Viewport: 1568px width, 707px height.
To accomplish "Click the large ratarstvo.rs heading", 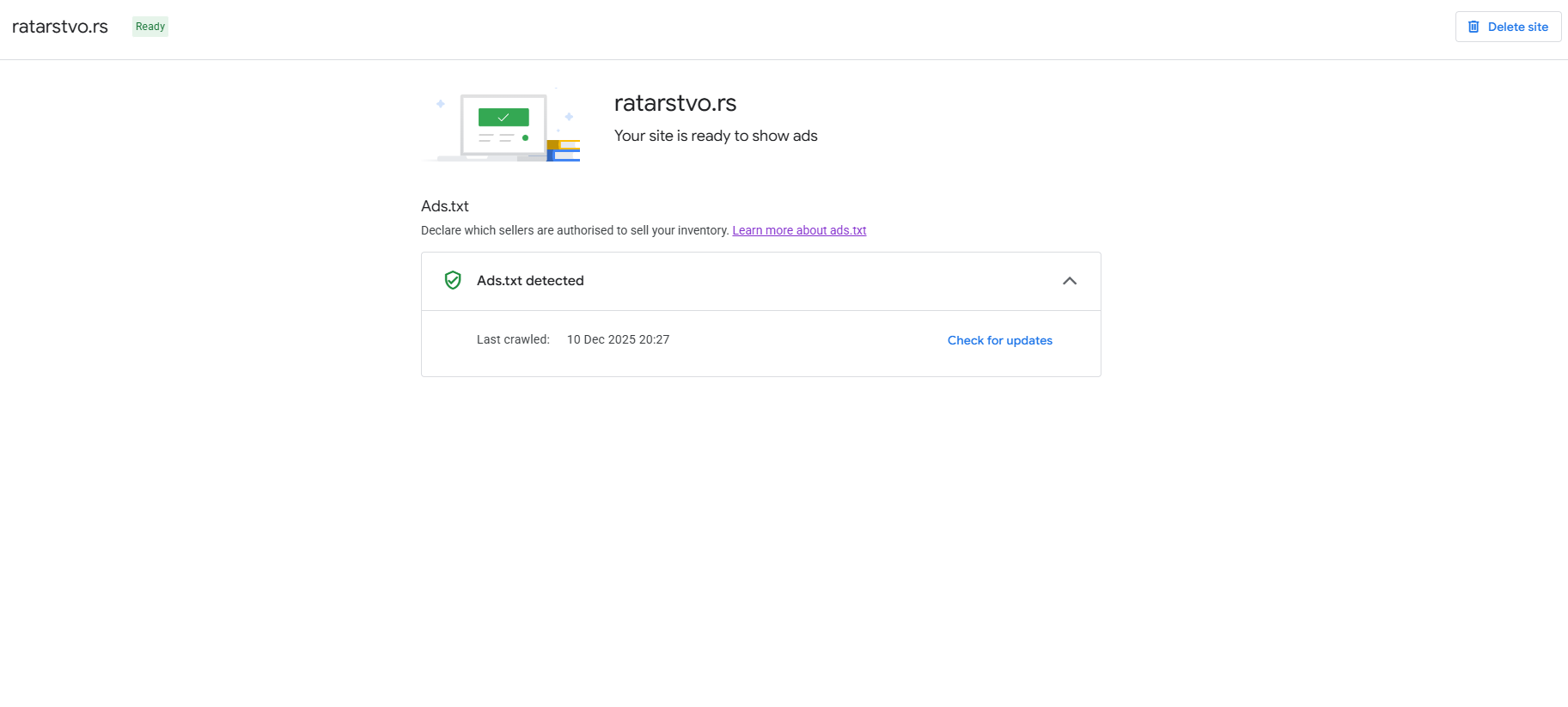I will tap(675, 103).
